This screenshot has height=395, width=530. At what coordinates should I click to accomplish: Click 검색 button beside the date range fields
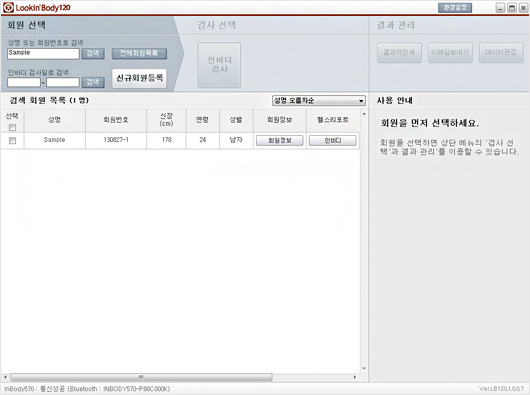(x=93, y=82)
